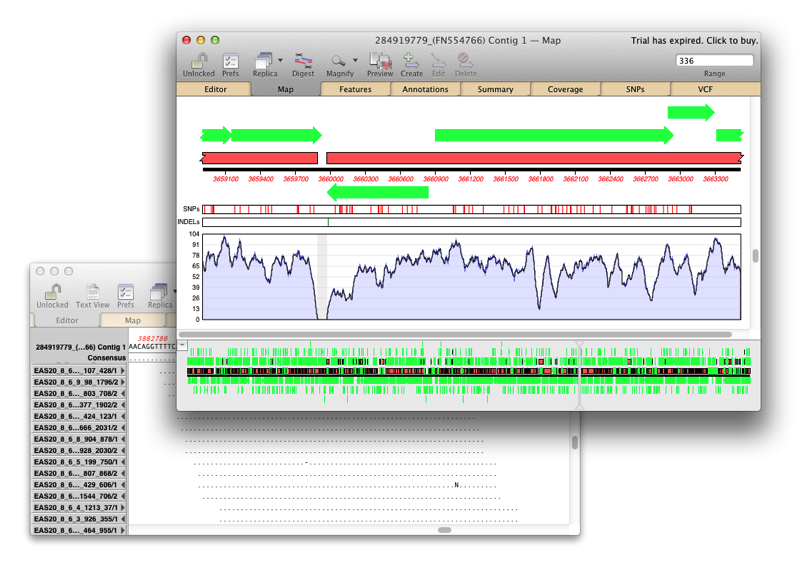800x568 pixels.
Task: Select read row EAS20_8_6_8_904_878/1
Action: click(79, 439)
